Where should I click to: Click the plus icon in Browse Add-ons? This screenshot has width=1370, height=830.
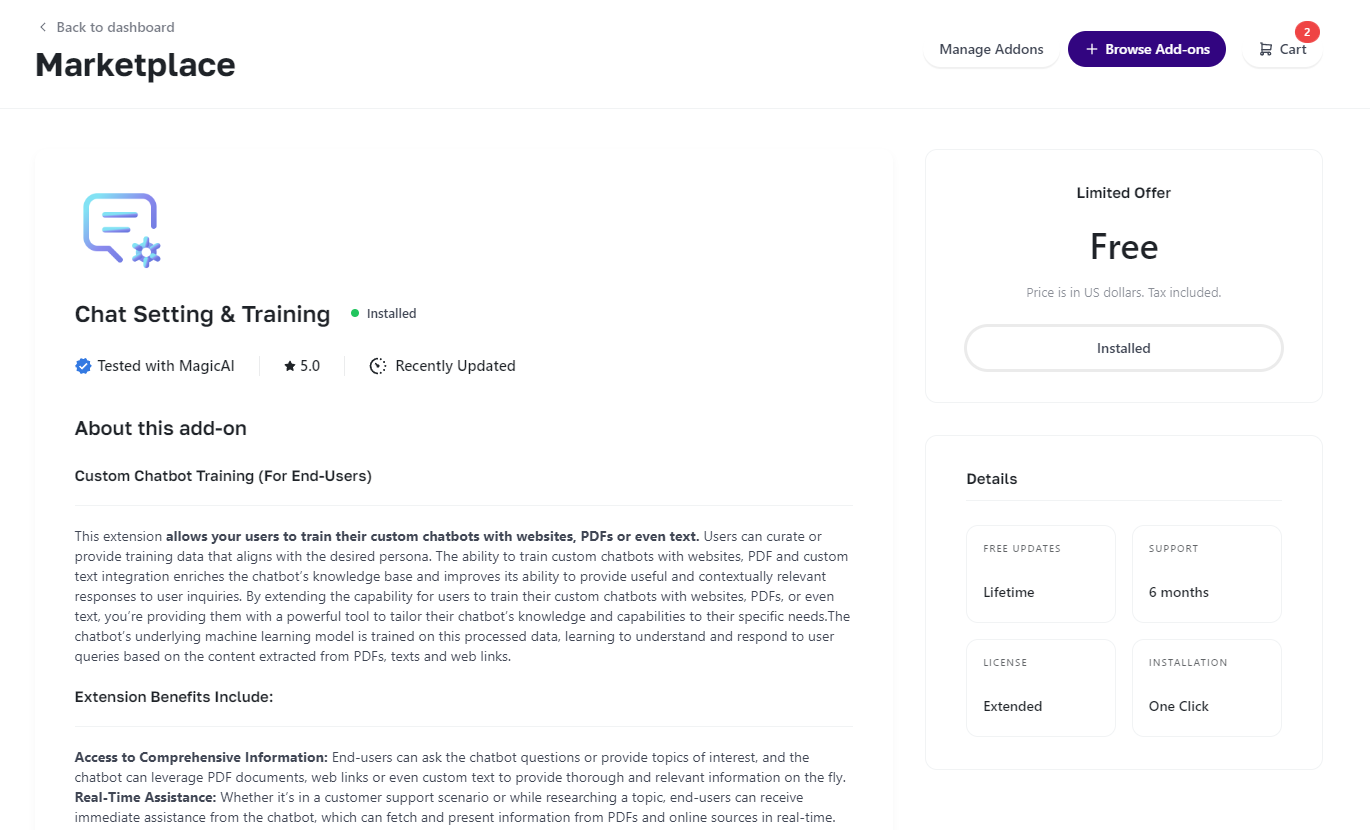1091,49
